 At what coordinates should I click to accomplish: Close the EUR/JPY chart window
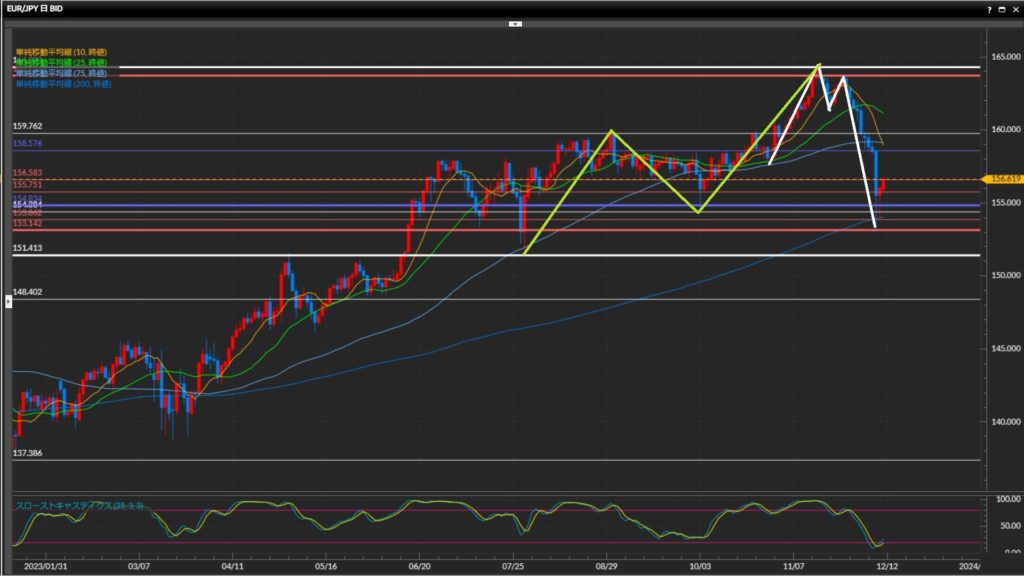tap(1015, 8)
